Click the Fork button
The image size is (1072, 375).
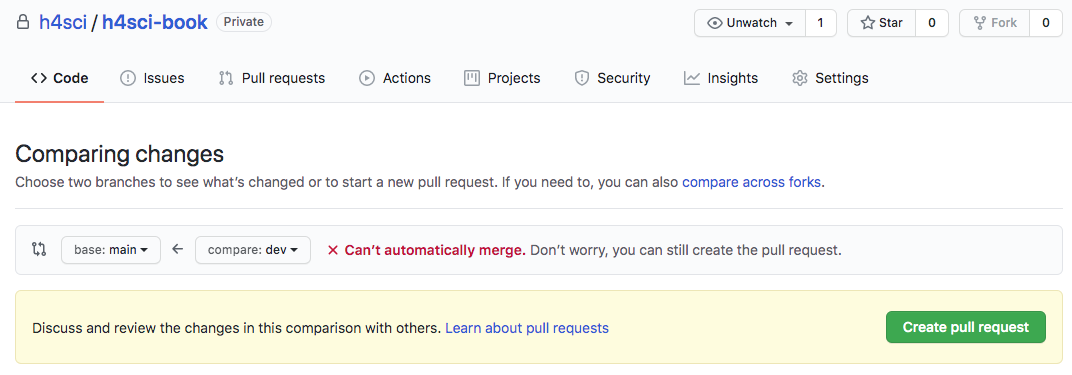(x=994, y=23)
